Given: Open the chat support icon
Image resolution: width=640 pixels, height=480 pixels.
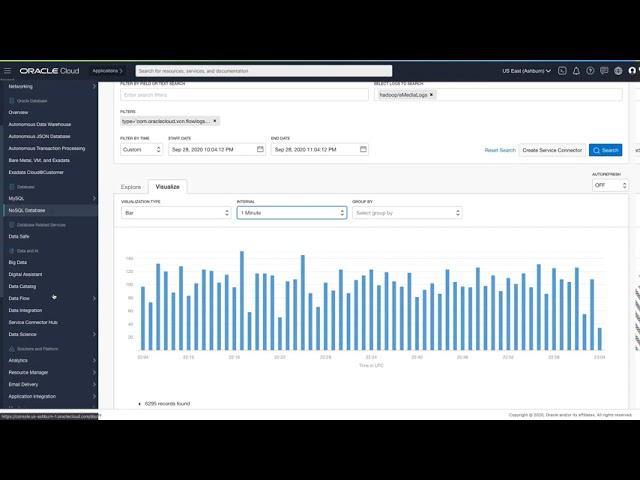Looking at the screenshot, I should pos(604,71).
